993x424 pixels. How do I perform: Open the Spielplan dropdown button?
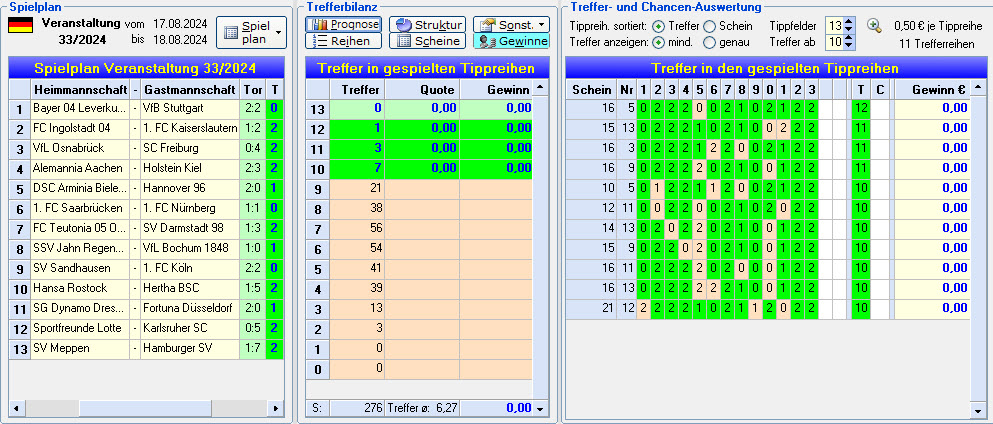(x=251, y=32)
